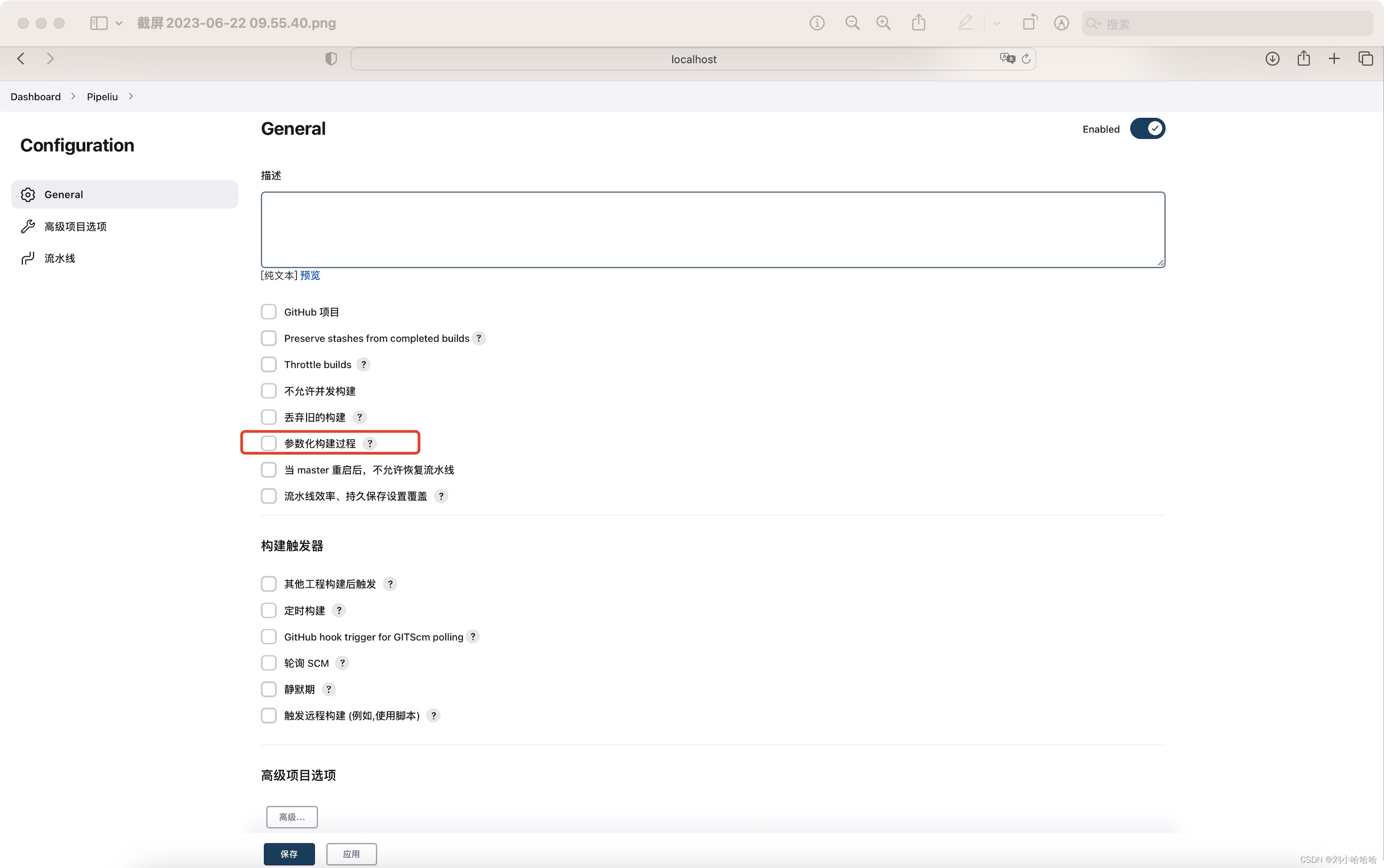1384x868 pixels.
Task: Open help for GitHub hook trigger
Action: coord(473,637)
